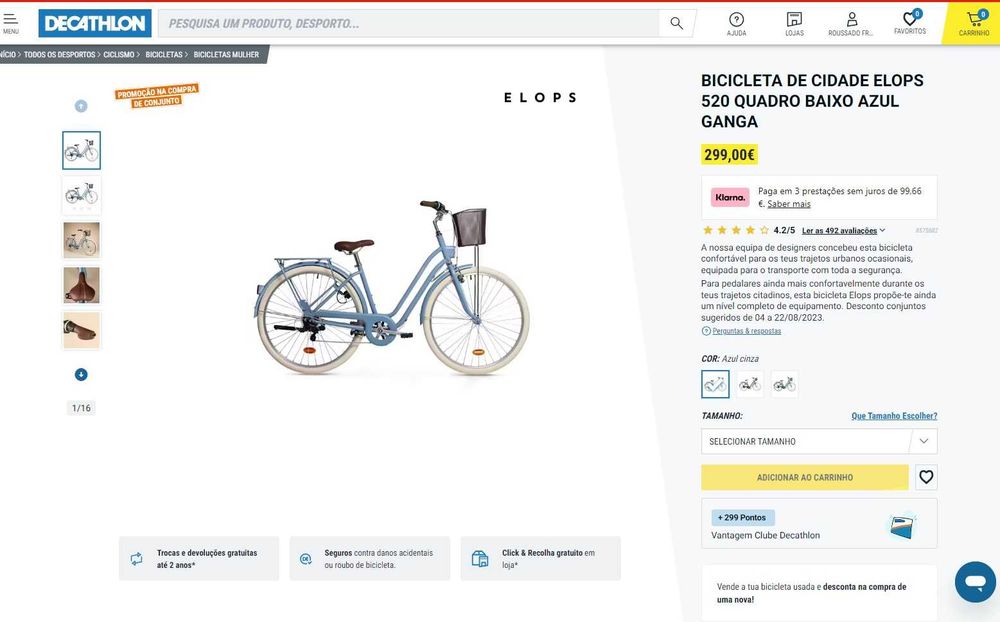Choose the third bike color option

pyautogui.click(x=784, y=384)
